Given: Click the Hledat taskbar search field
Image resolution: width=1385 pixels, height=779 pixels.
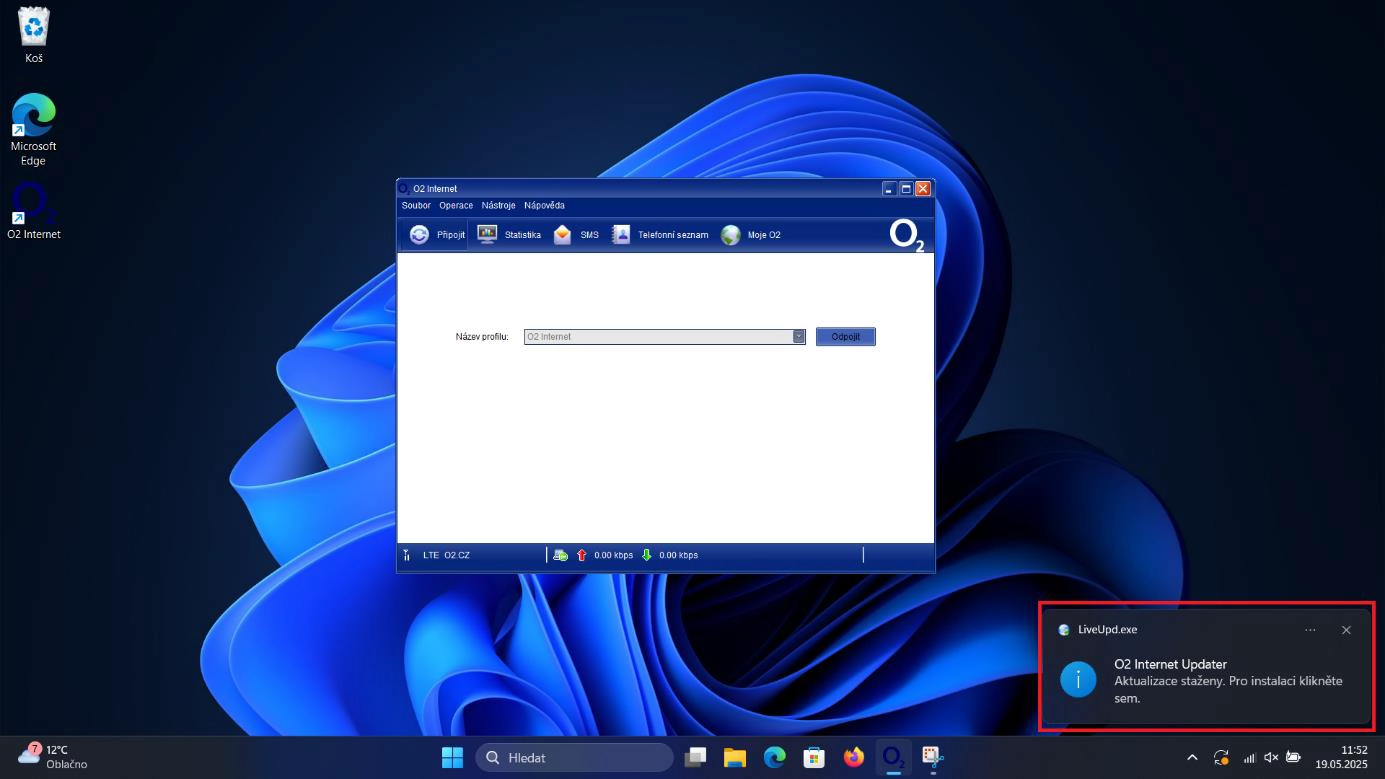Looking at the screenshot, I should 574,758.
